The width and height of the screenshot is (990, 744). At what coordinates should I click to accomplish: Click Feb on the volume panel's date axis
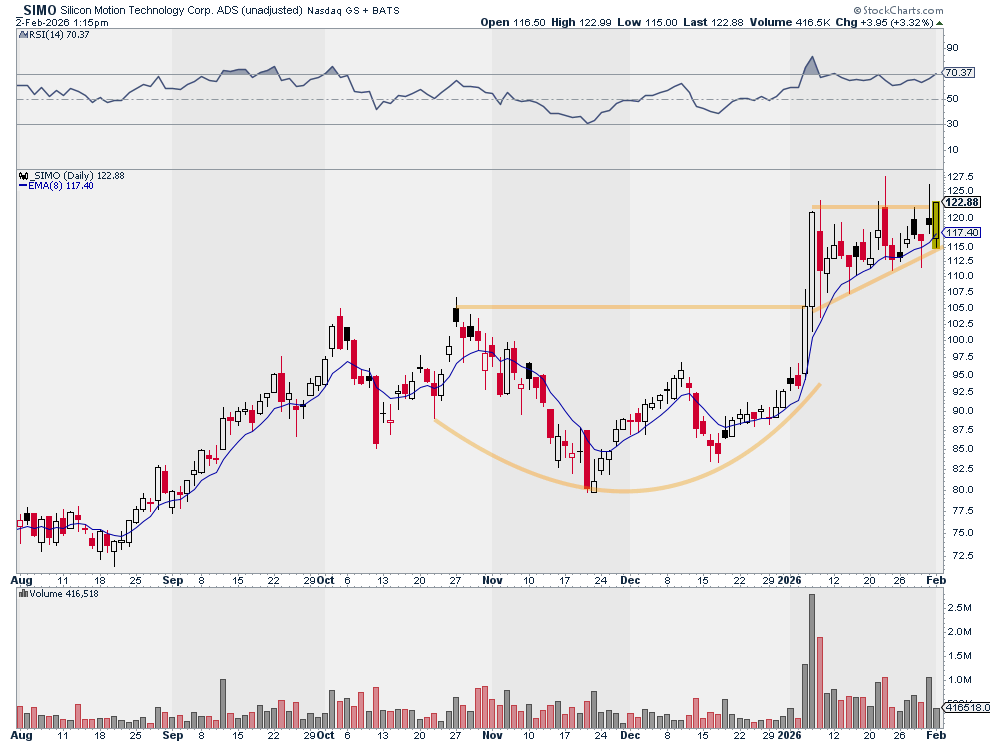936,735
